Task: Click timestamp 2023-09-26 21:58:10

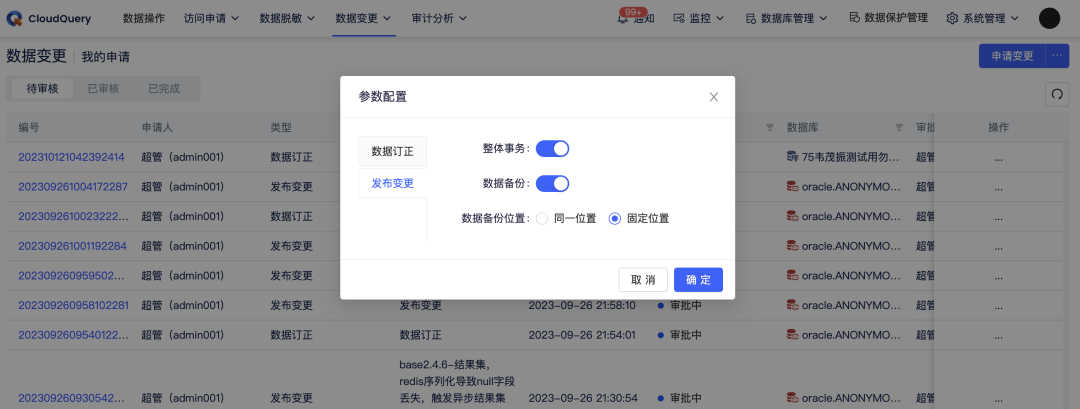Action: click(x=581, y=305)
